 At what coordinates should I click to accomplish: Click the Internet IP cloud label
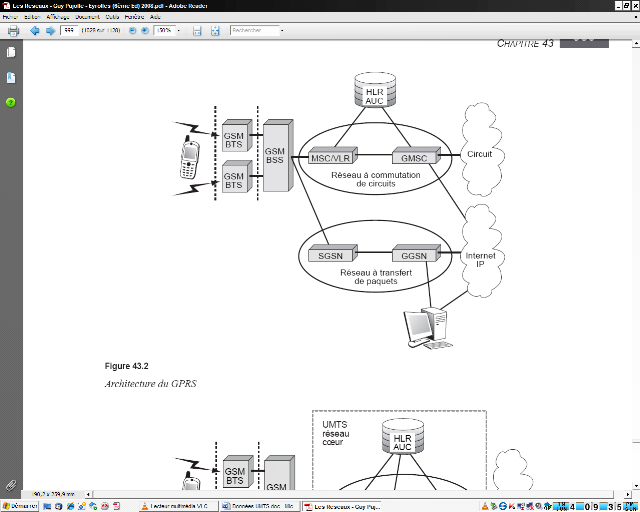[x=480, y=260]
